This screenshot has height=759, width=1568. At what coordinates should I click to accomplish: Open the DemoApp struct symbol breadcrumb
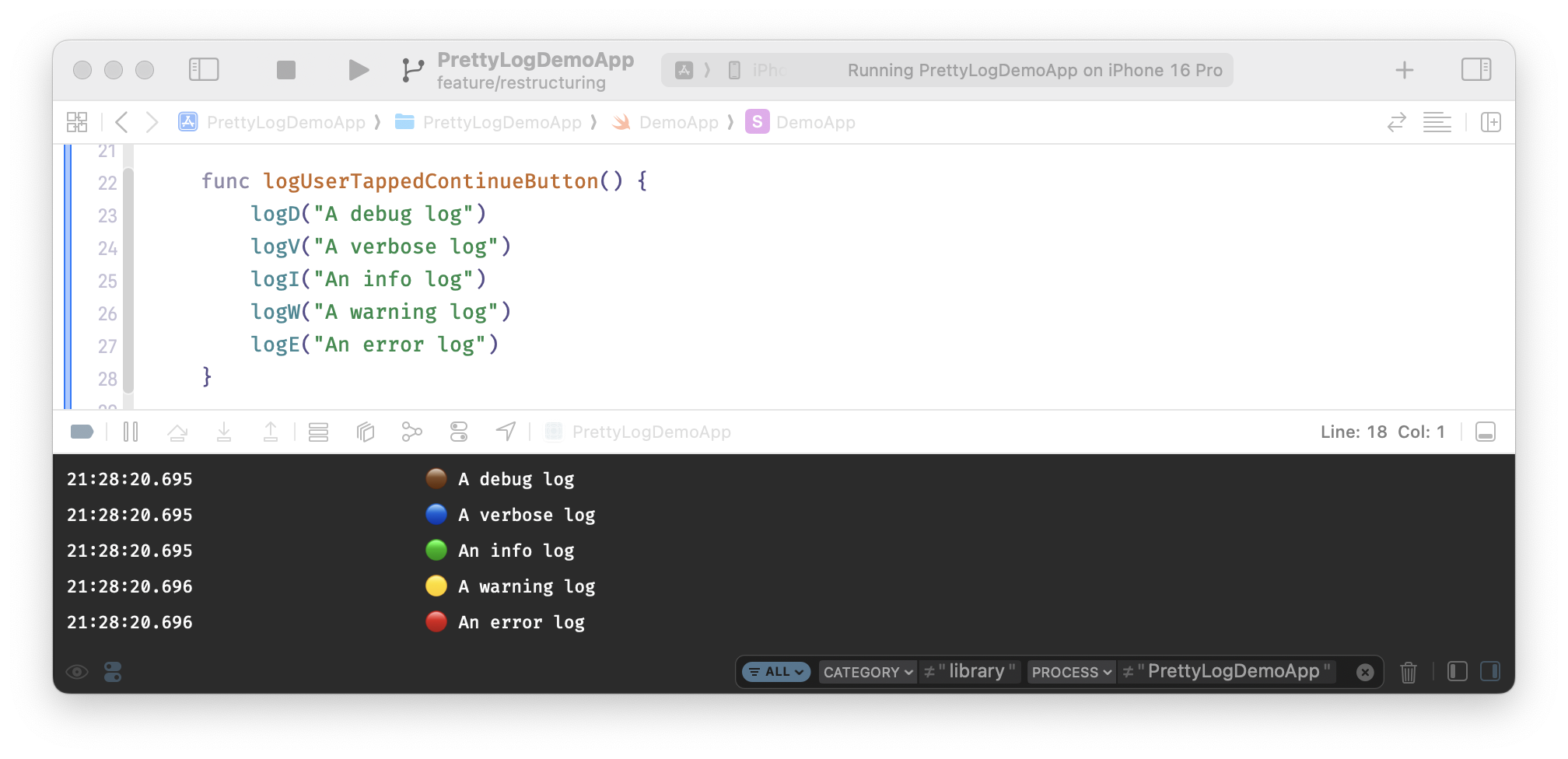[x=800, y=122]
